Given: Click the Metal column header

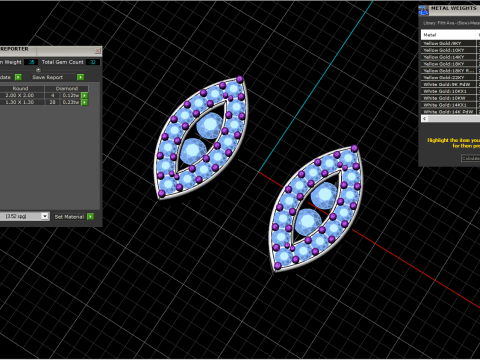Looking at the screenshot, I should coord(449,35).
